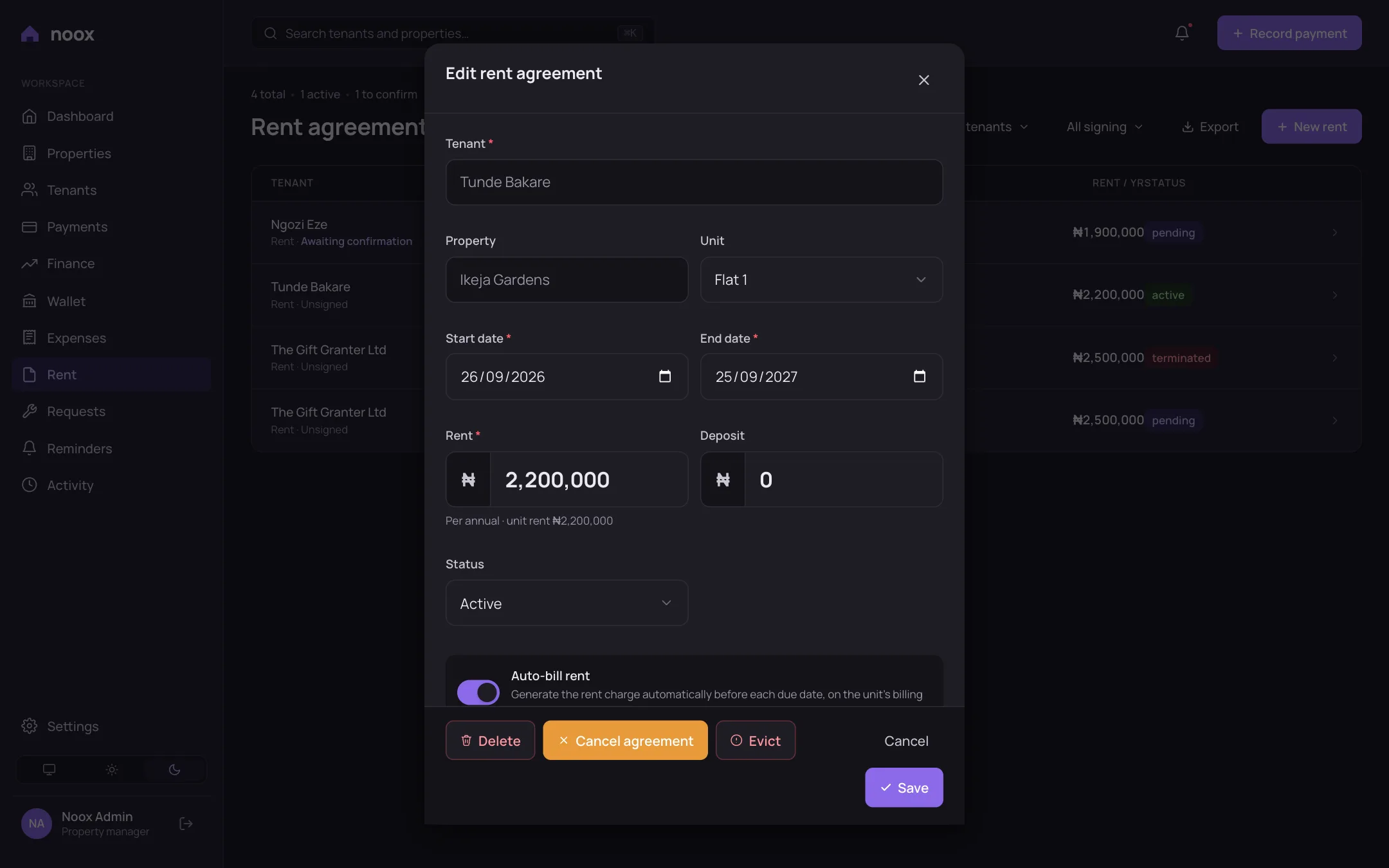
Task: Click the Delete button
Action: [490, 741]
